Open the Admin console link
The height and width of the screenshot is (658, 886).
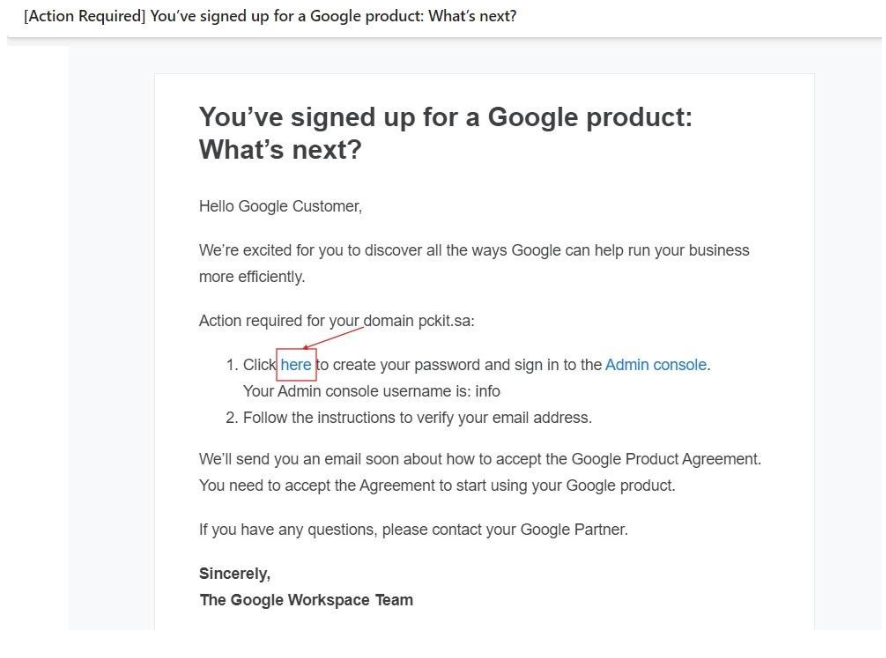655,365
